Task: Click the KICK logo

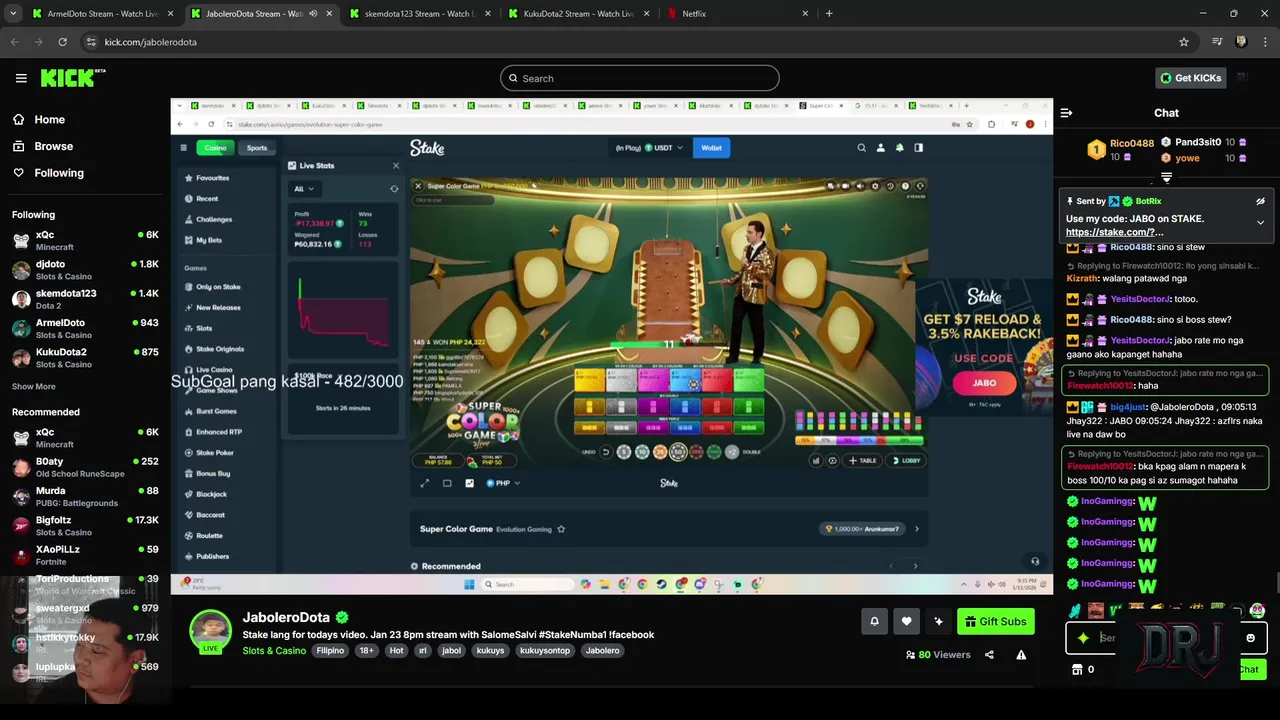Action: (x=72, y=78)
